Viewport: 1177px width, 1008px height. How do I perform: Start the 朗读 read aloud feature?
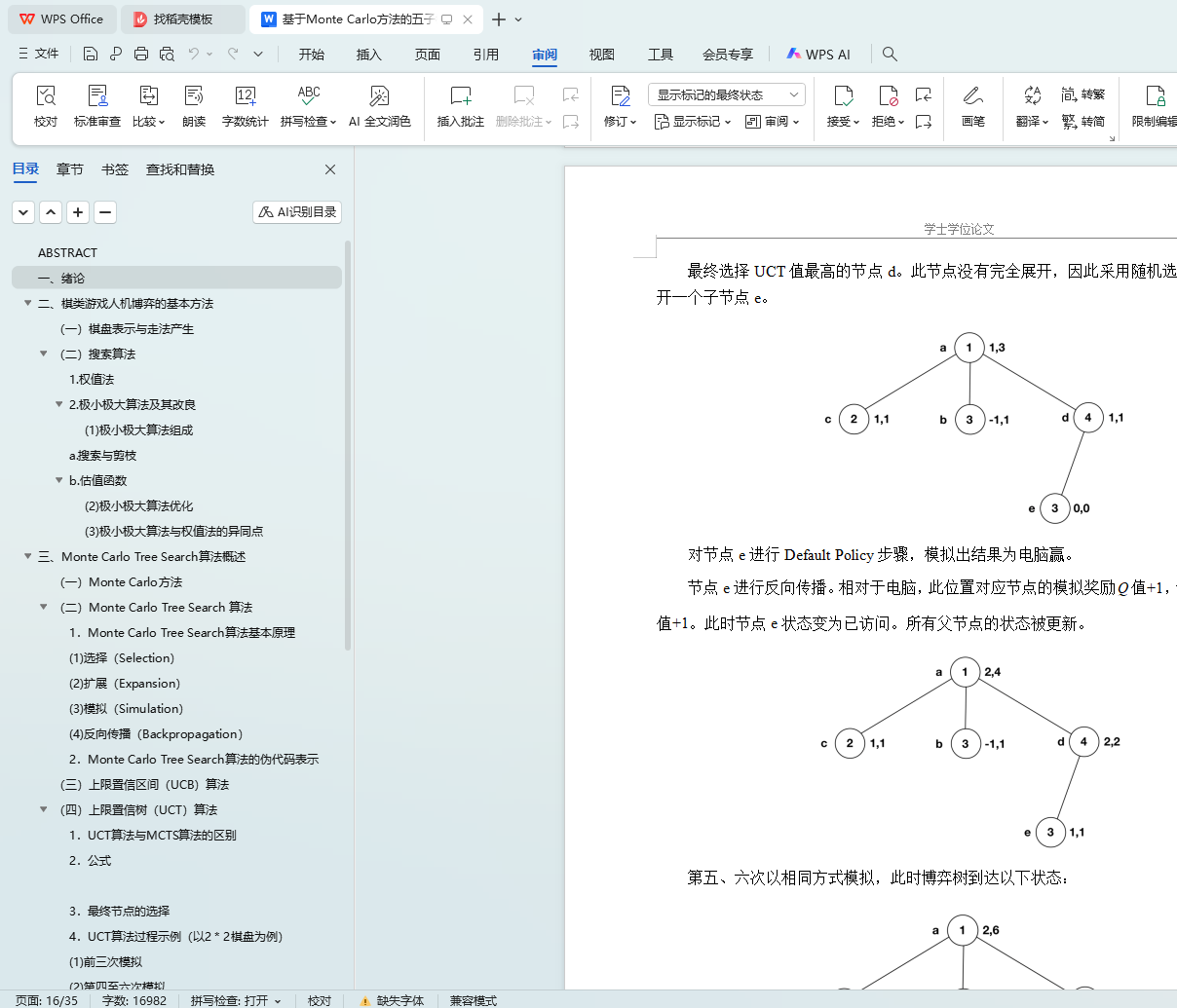[194, 105]
